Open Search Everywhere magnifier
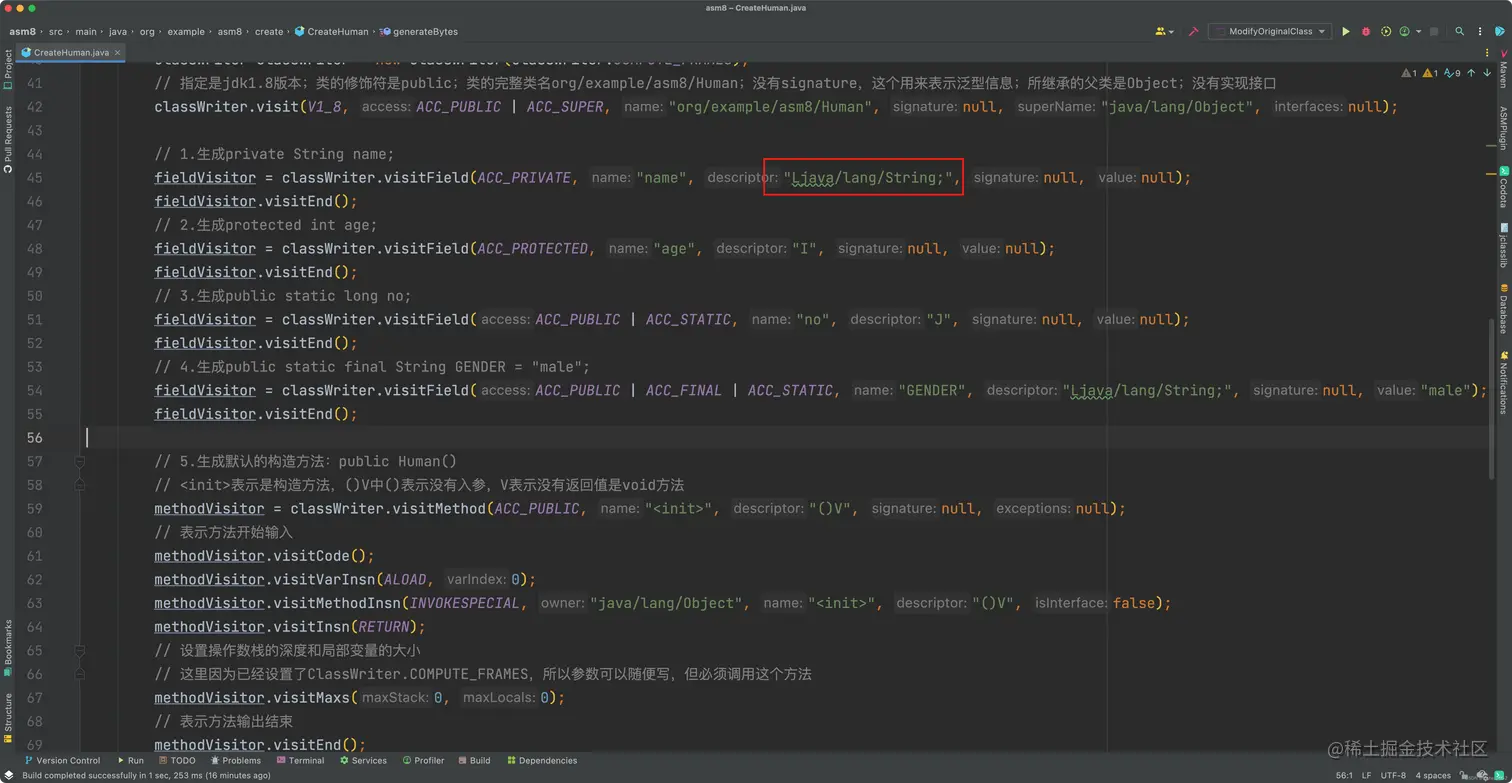The height and width of the screenshot is (783, 1512). point(1459,32)
